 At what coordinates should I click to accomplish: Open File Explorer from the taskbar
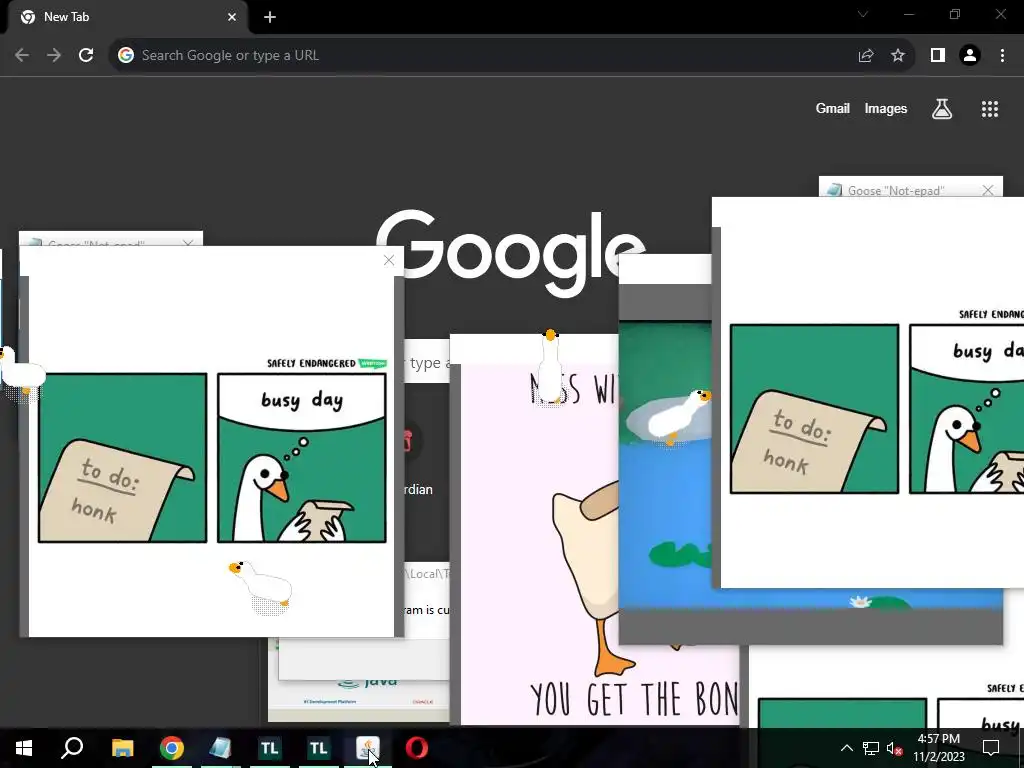122,748
